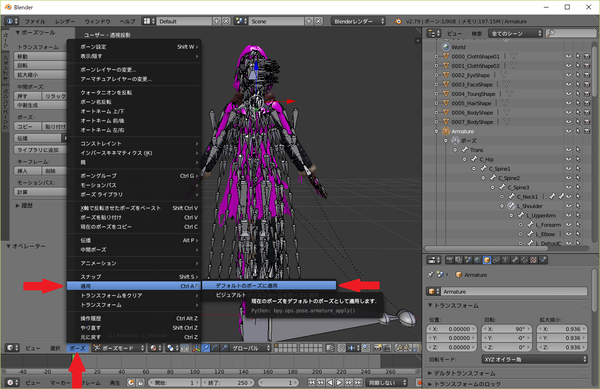Toggle visibility eye for 0006_BodyShape
The image size is (600, 389).
click(568, 112)
